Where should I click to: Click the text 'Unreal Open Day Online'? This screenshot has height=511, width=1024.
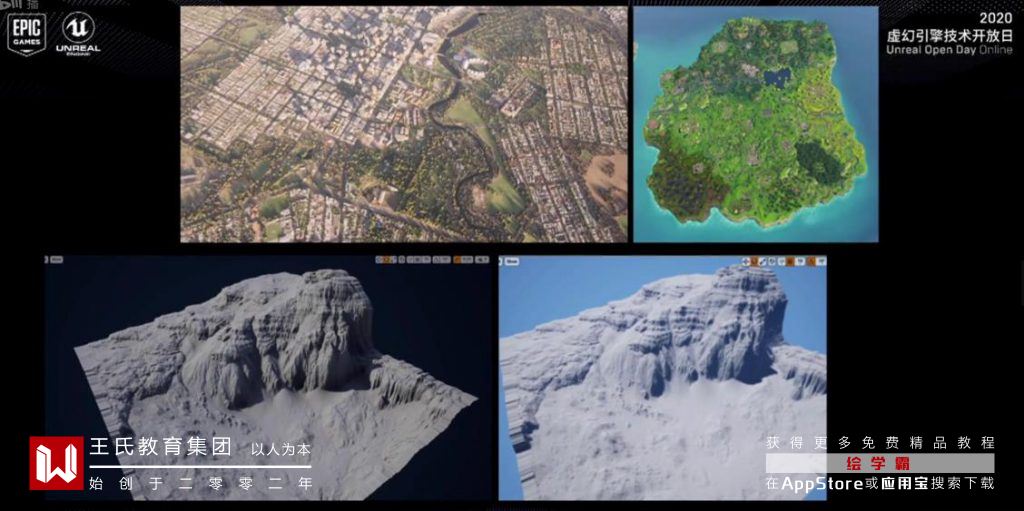point(950,50)
